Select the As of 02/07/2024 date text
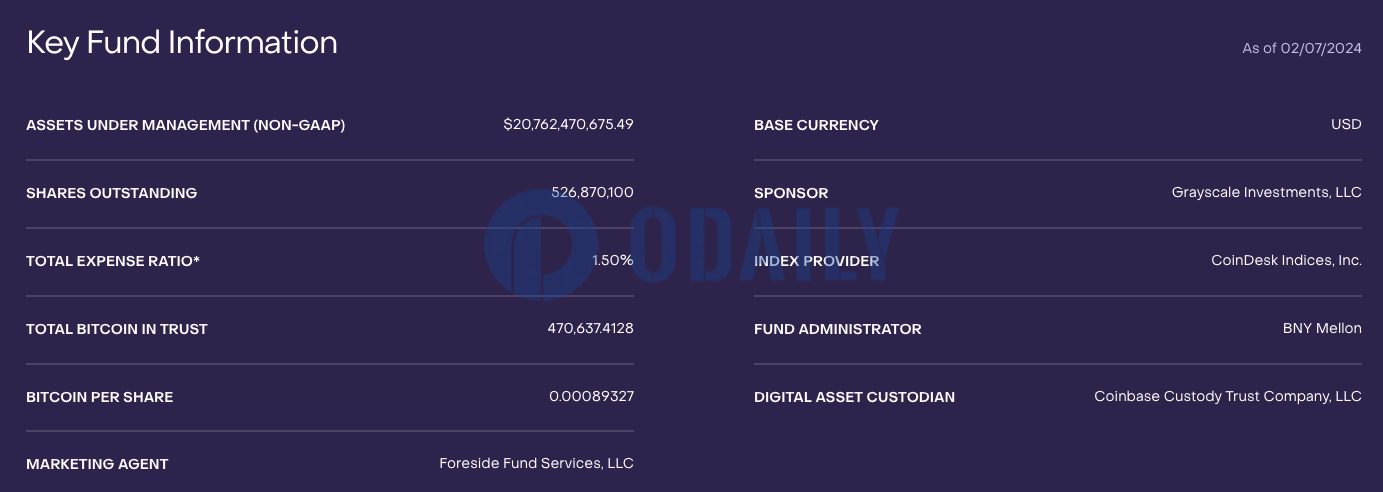 pos(1302,48)
